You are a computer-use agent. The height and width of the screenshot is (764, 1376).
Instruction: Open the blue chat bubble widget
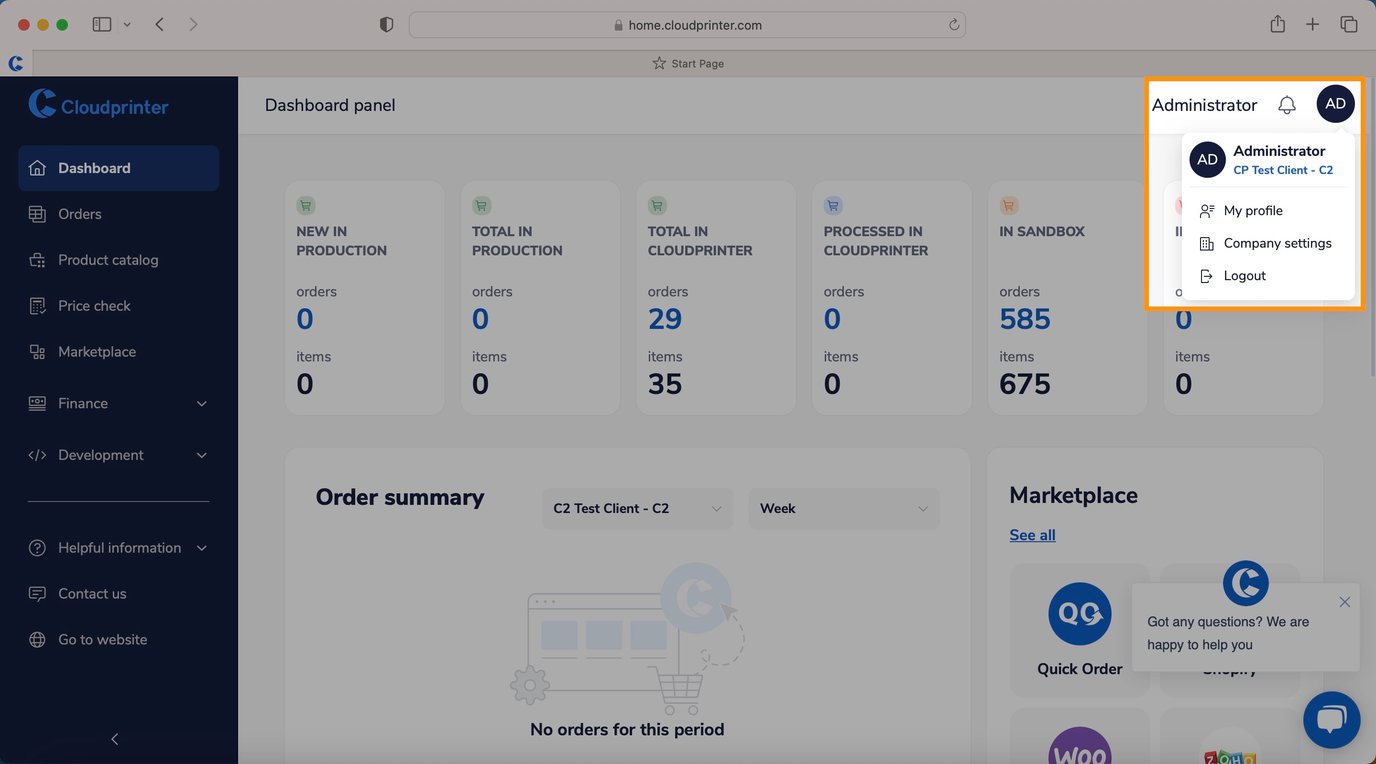point(1331,719)
